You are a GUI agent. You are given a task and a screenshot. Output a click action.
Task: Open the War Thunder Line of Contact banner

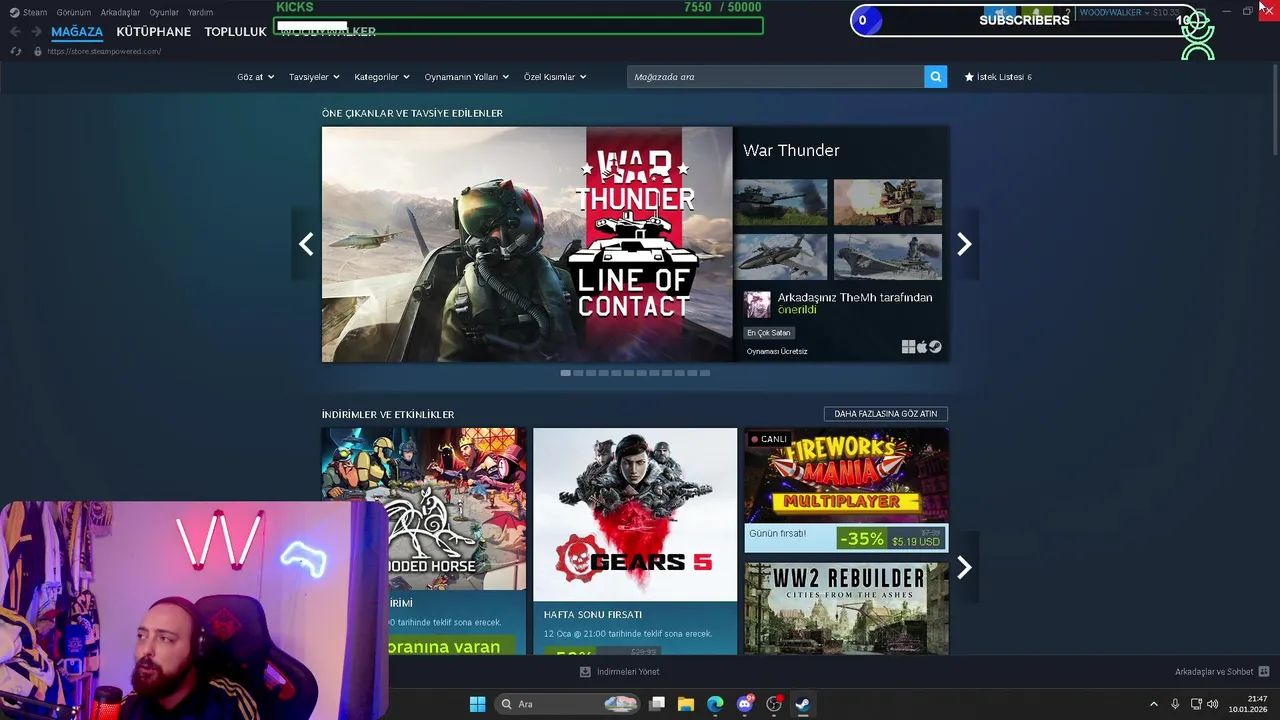(527, 244)
